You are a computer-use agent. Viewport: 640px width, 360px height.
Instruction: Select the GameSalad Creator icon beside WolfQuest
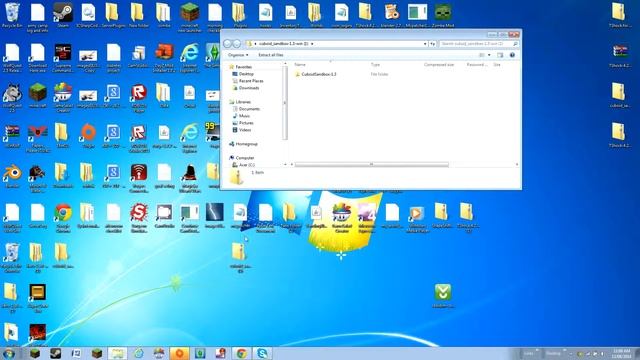click(x=63, y=97)
